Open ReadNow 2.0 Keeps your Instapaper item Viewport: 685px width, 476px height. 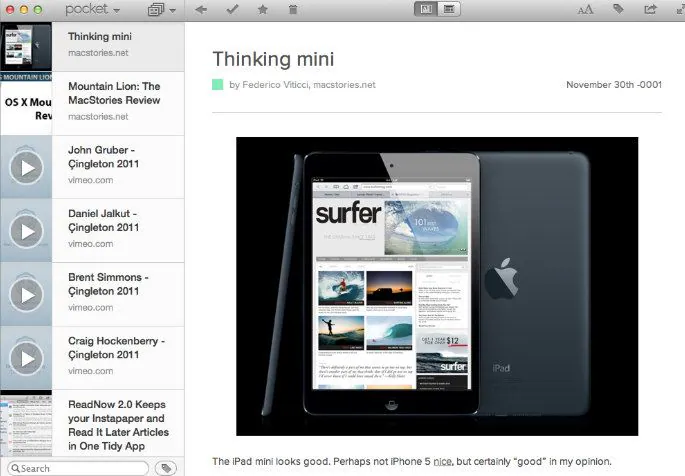[x=92, y=424]
